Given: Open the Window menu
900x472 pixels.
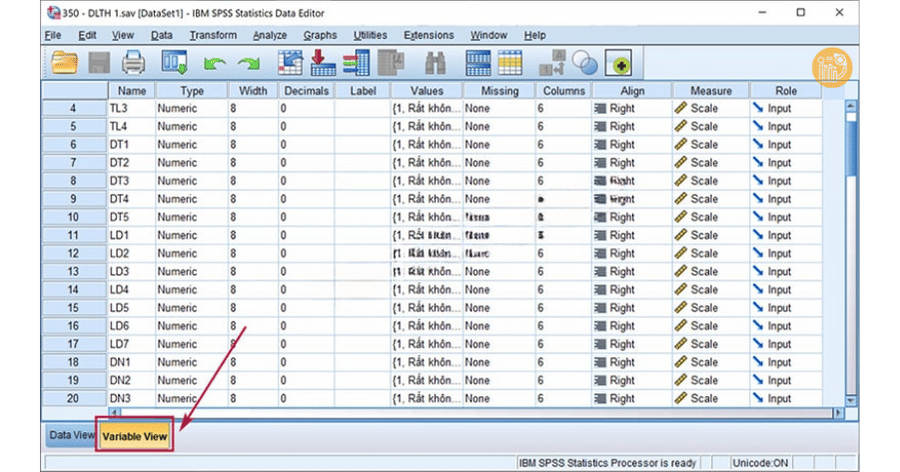Looking at the screenshot, I should (x=488, y=35).
